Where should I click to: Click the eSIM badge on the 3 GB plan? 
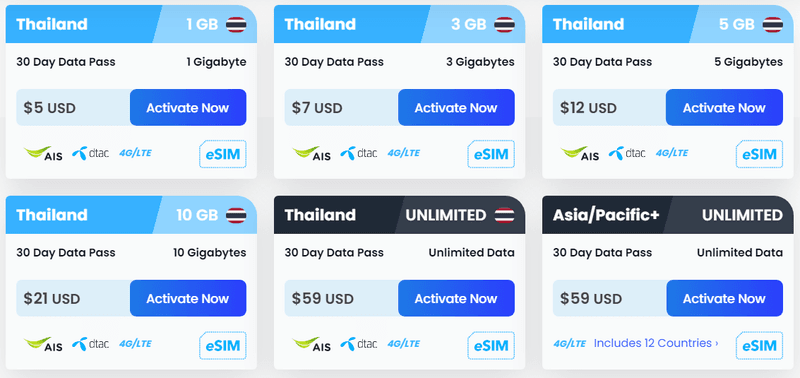coord(491,154)
